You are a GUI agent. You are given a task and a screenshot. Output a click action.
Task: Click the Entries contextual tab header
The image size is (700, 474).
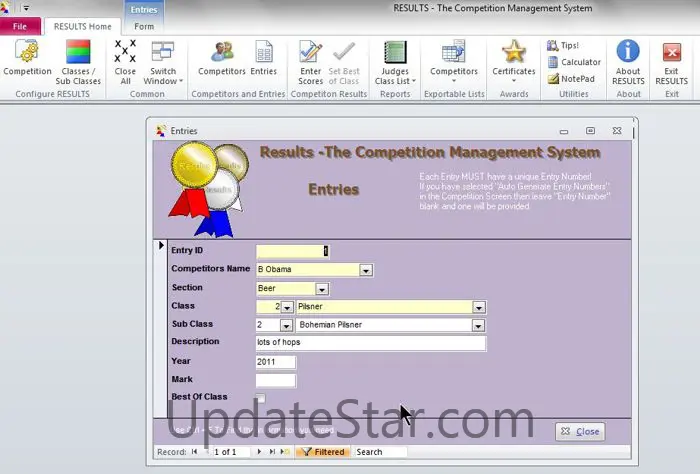tap(144, 9)
